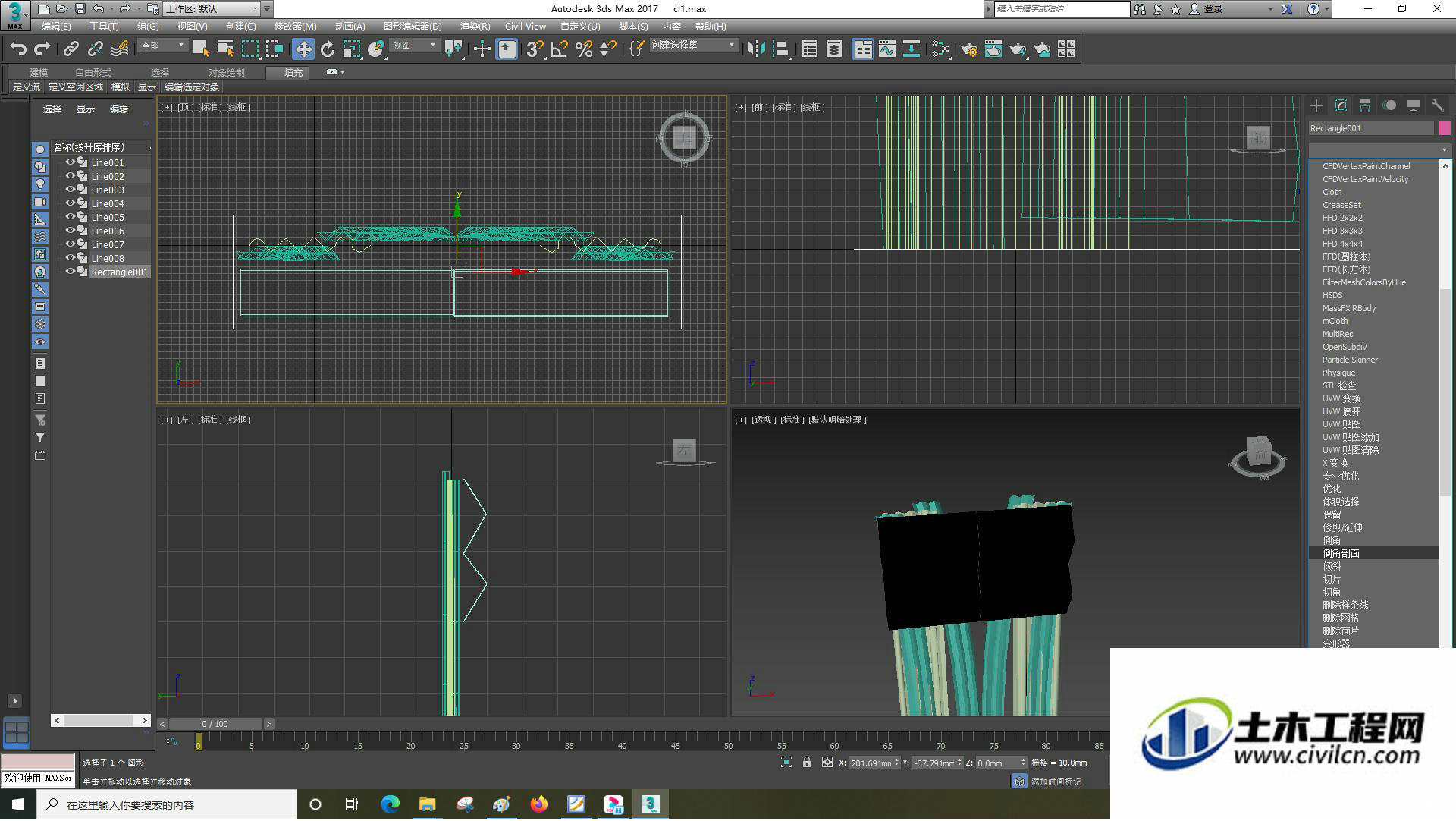This screenshot has width=1456, height=821.
Task: Toggle the Percent Snap icon
Action: tap(584, 49)
